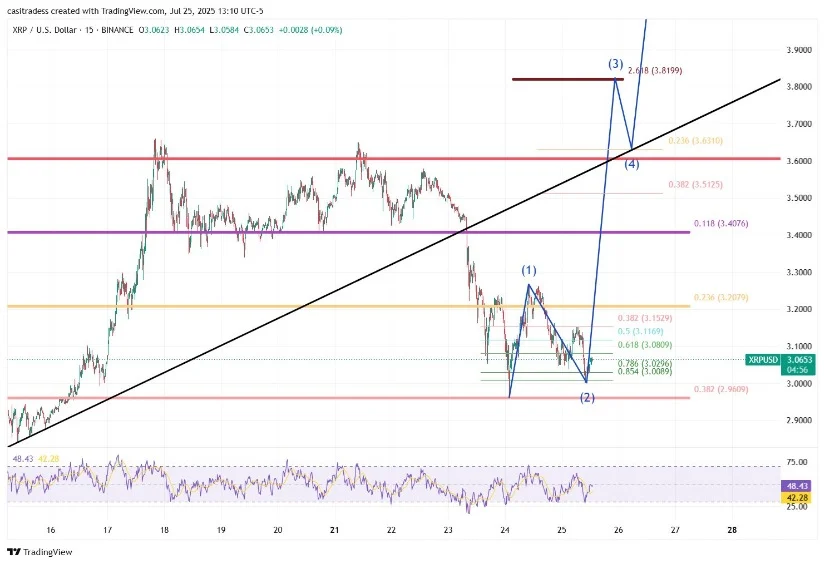The height and width of the screenshot is (564, 825).
Task: Click the XRPUSD price tag on axis
Action: [x=765, y=359]
